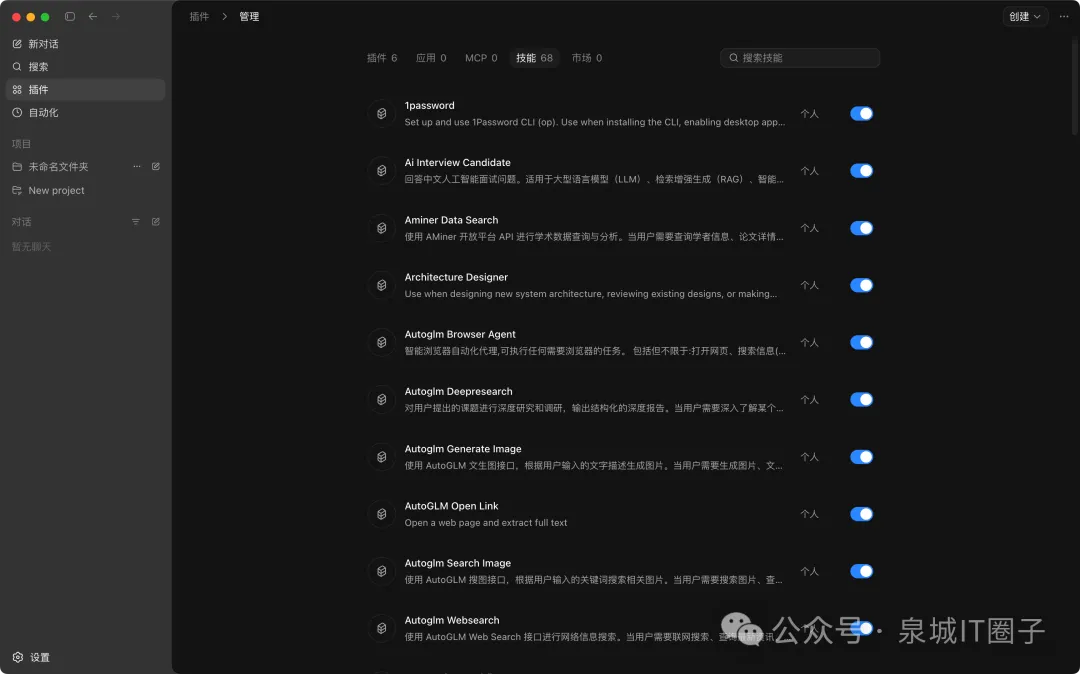Open the 创建 dropdown
Viewport: 1080px width, 674px height.
coord(1024,17)
